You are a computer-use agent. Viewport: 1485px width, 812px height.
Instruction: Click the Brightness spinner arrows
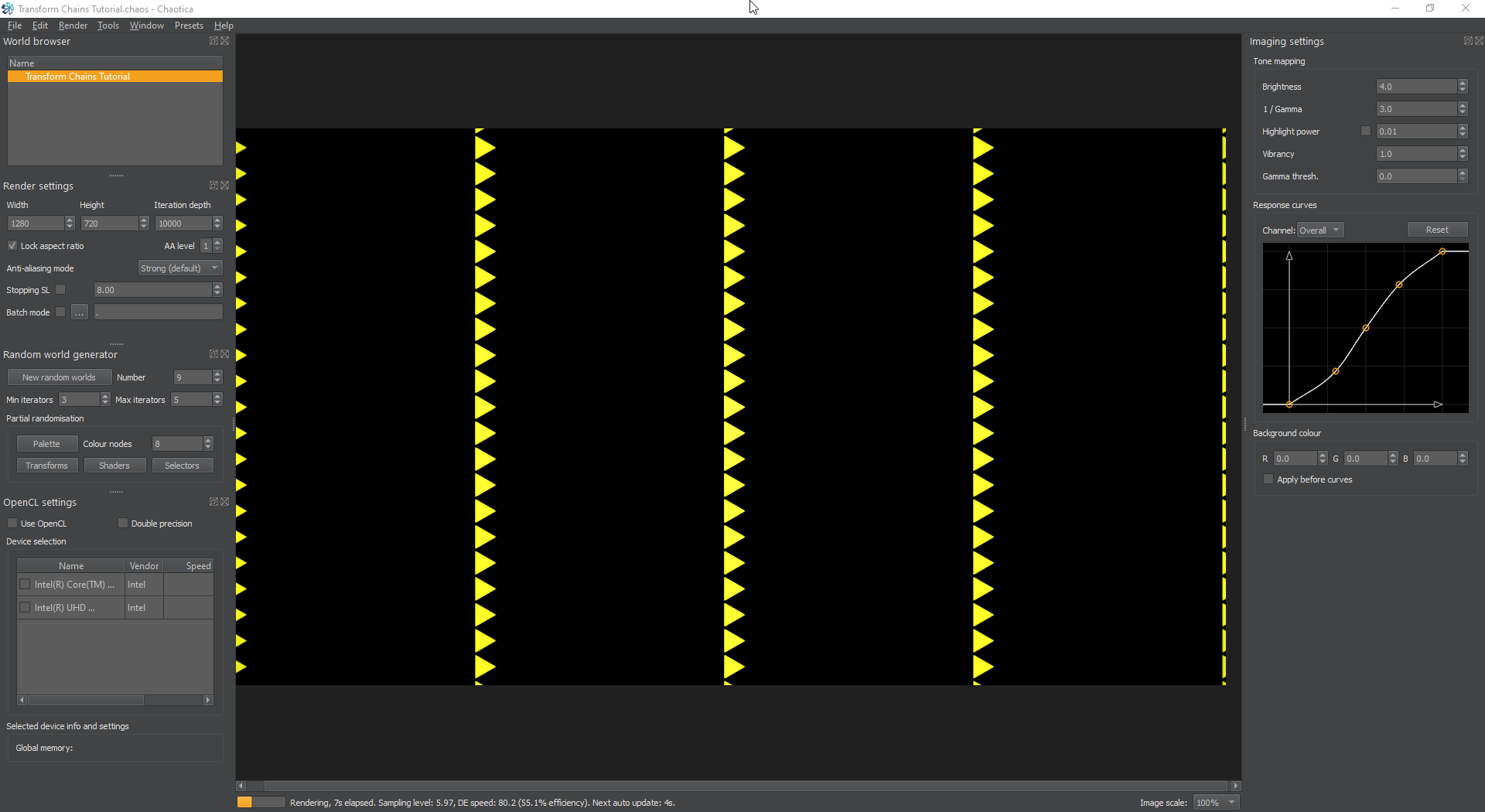[x=1463, y=87]
